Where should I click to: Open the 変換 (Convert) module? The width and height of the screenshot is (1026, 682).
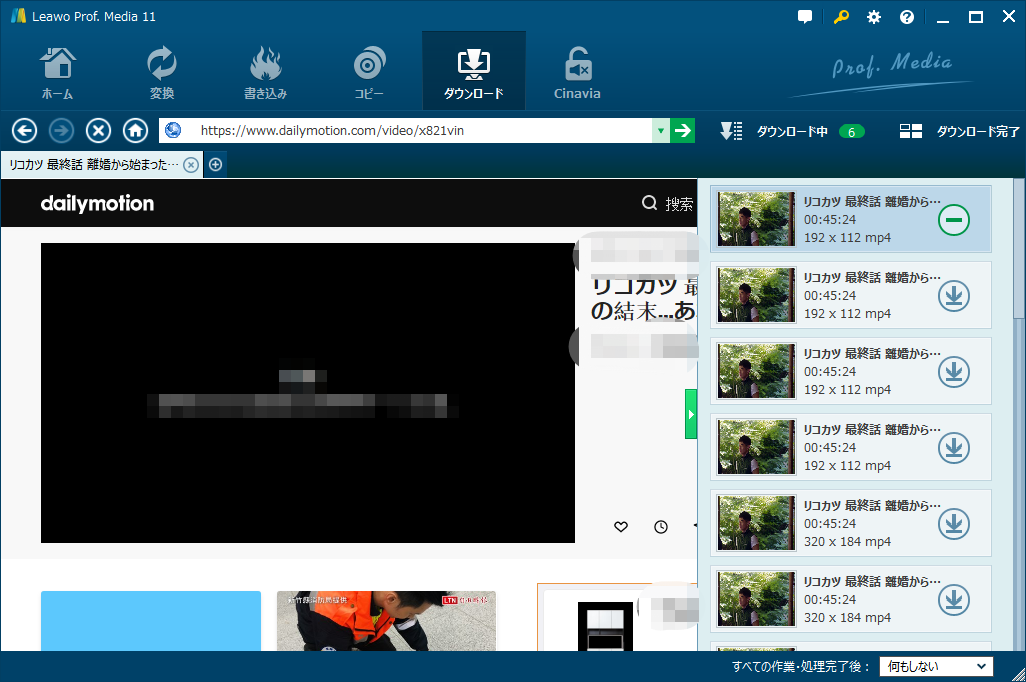point(162,72)
